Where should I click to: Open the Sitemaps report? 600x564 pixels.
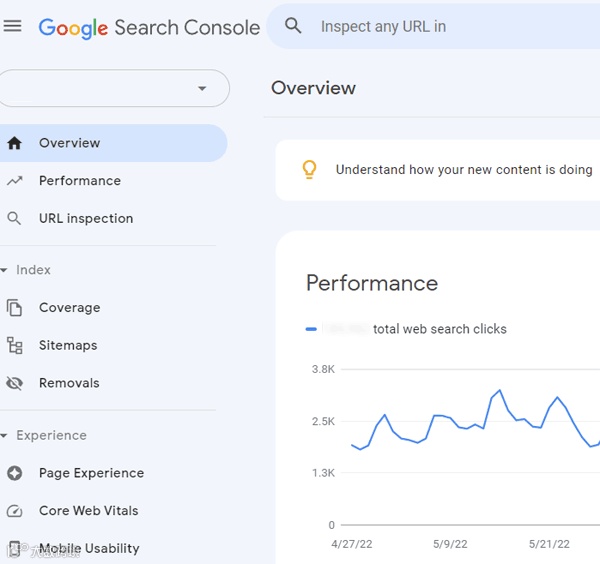[68, 346]
